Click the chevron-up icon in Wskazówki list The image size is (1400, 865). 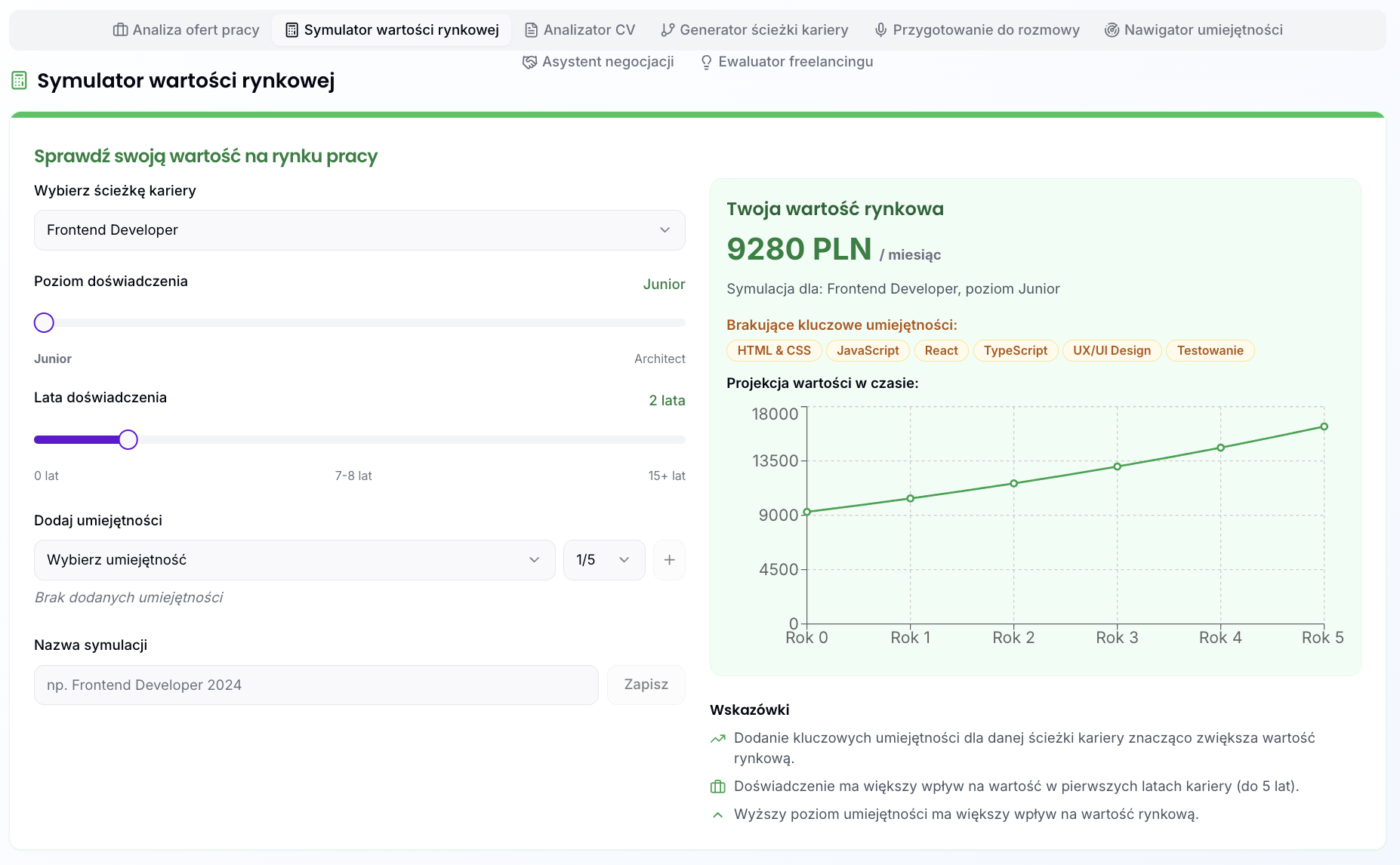(x=718, y=814)
